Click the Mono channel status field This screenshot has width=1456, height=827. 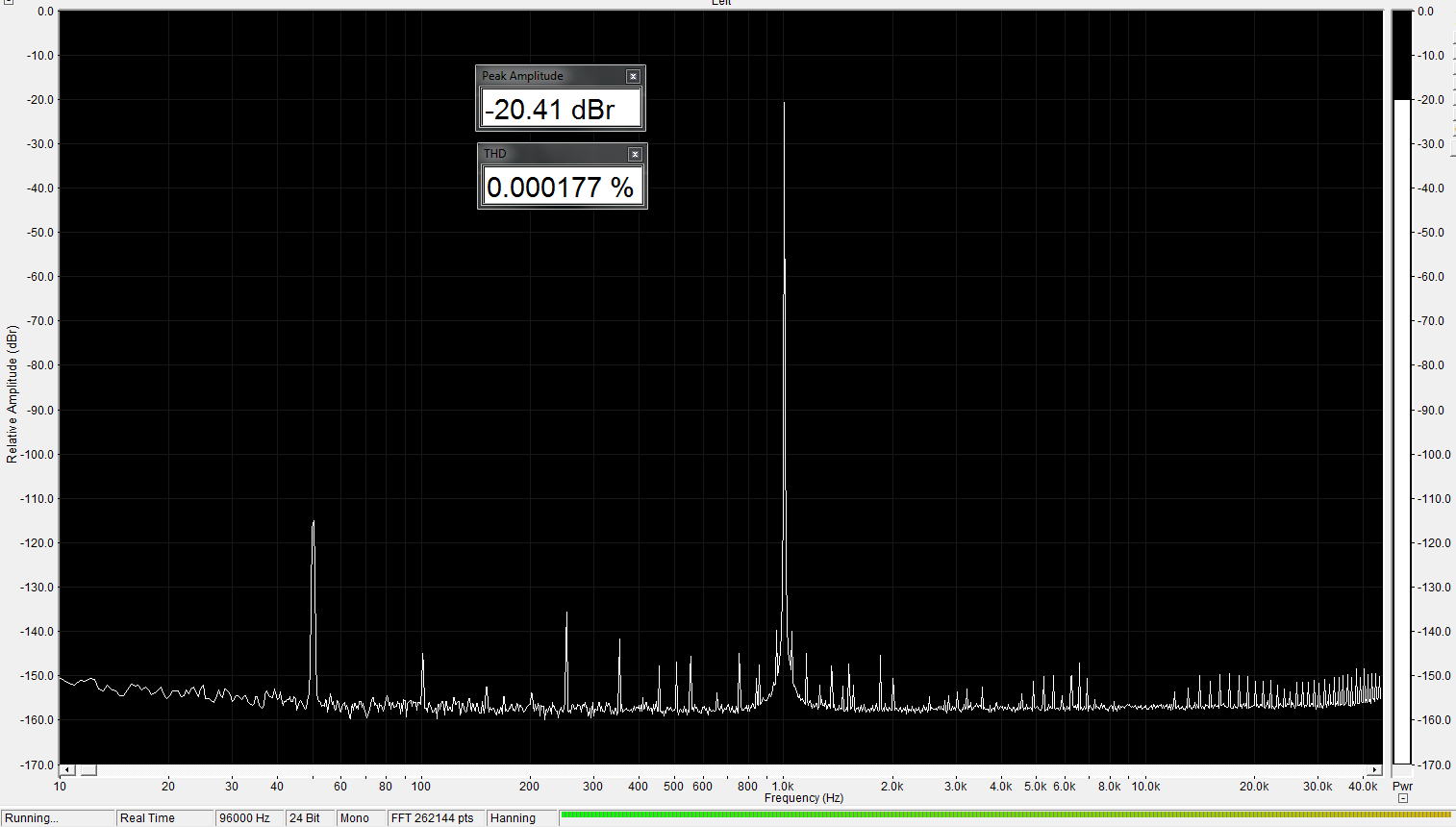360,818
